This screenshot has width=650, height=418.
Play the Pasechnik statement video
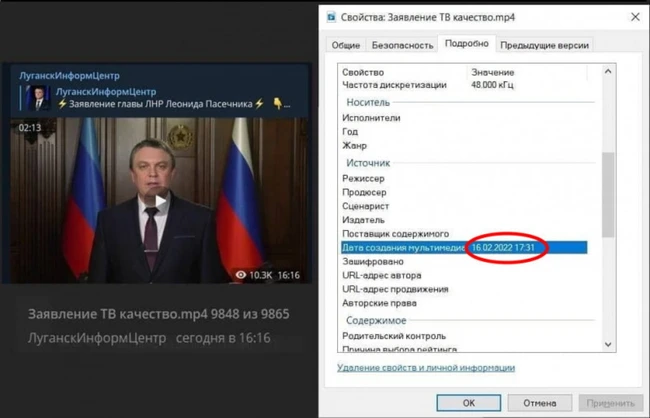tap(161, 202)
